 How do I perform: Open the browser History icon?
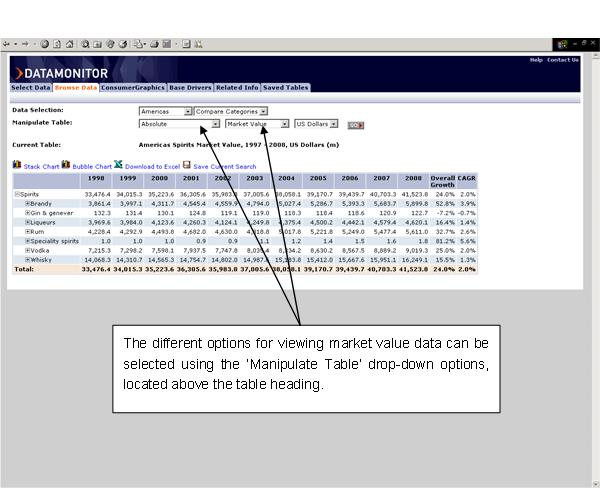click(122, 44)
